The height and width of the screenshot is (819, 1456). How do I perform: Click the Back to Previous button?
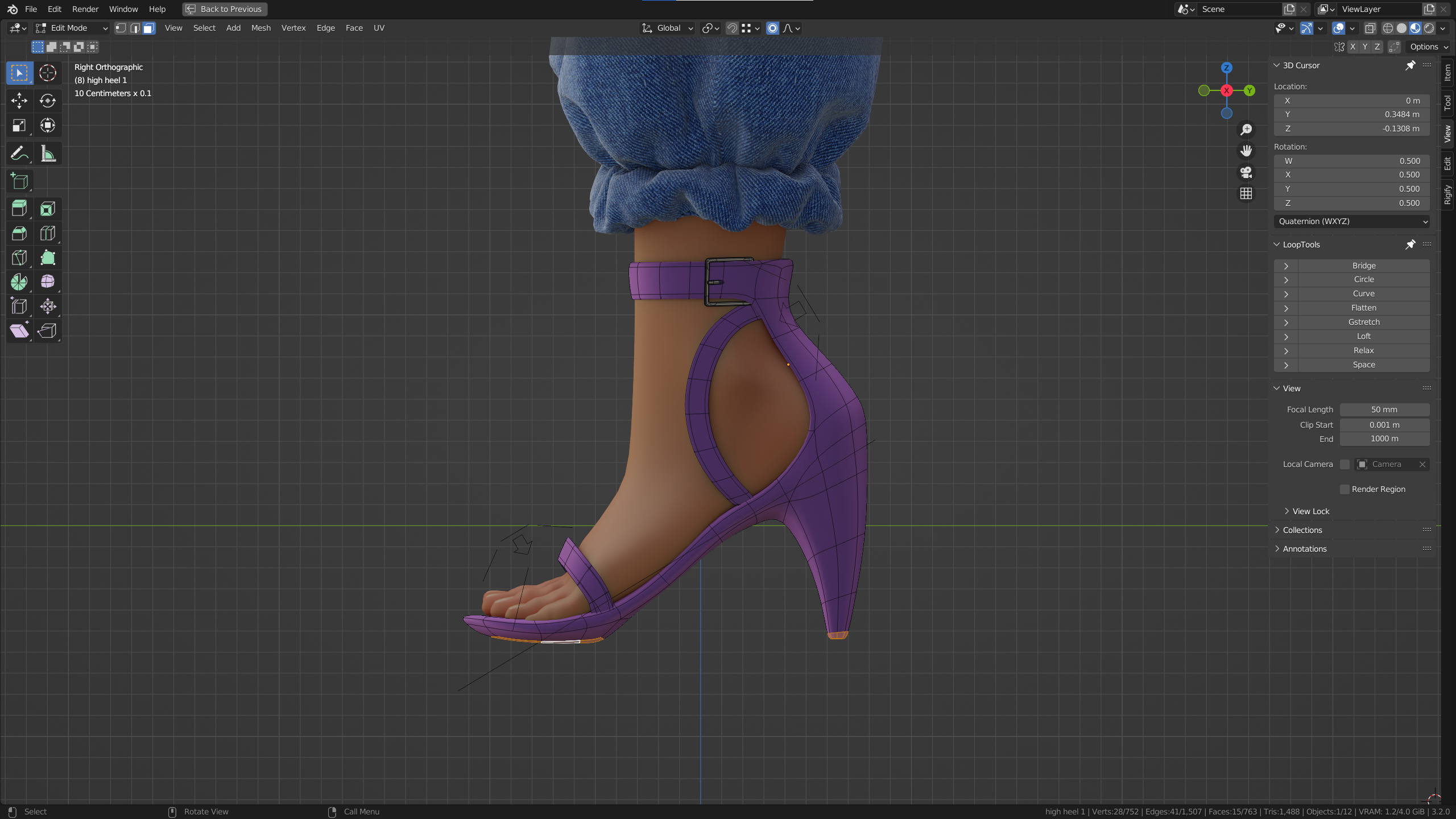click(x=225, y=9)
